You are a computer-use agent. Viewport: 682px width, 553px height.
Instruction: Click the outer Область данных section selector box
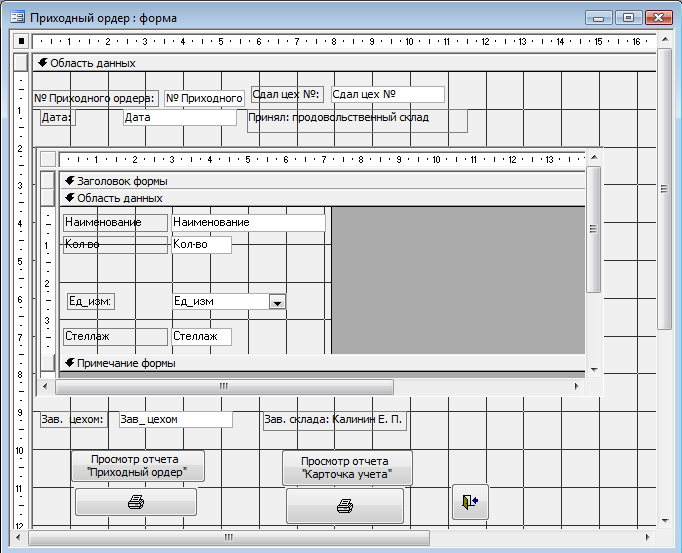[x=21, y=62]
